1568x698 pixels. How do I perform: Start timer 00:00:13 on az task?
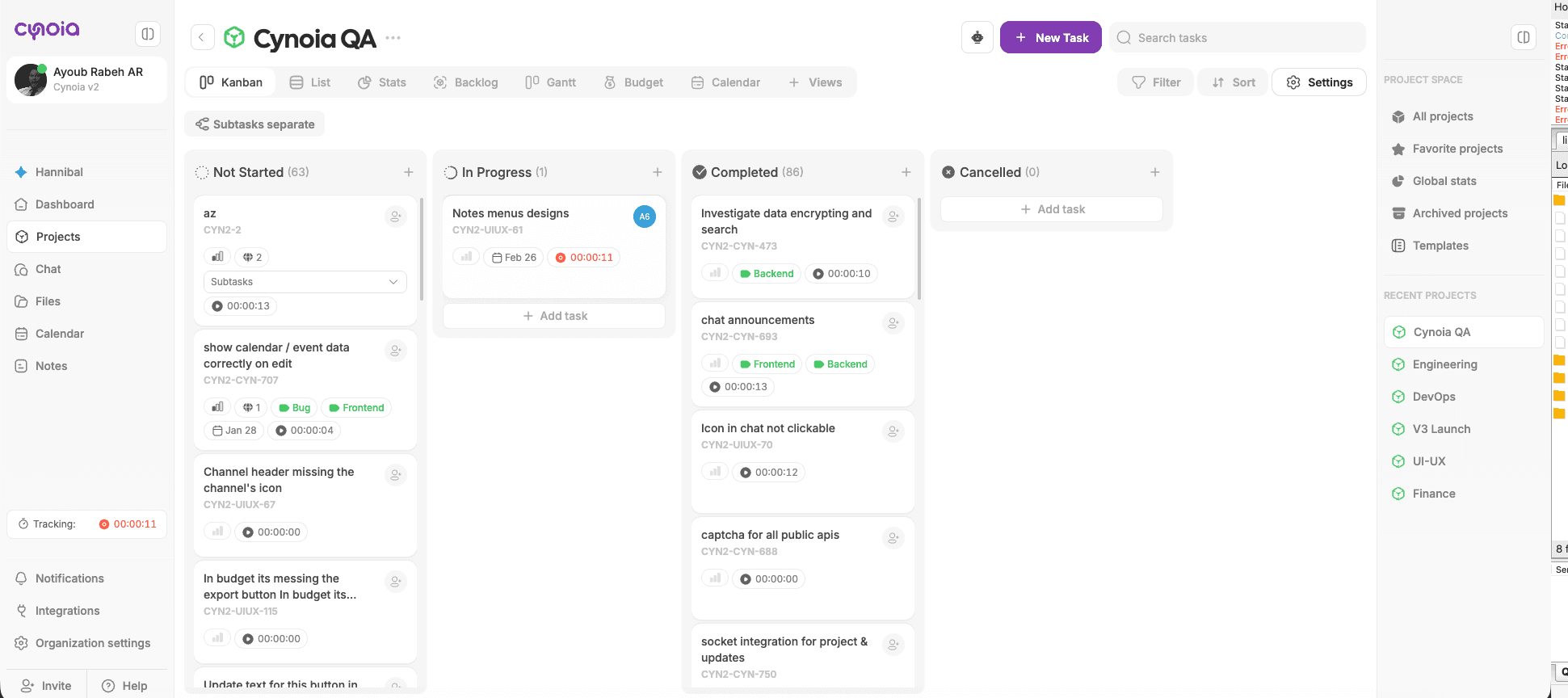click(240, 306)
